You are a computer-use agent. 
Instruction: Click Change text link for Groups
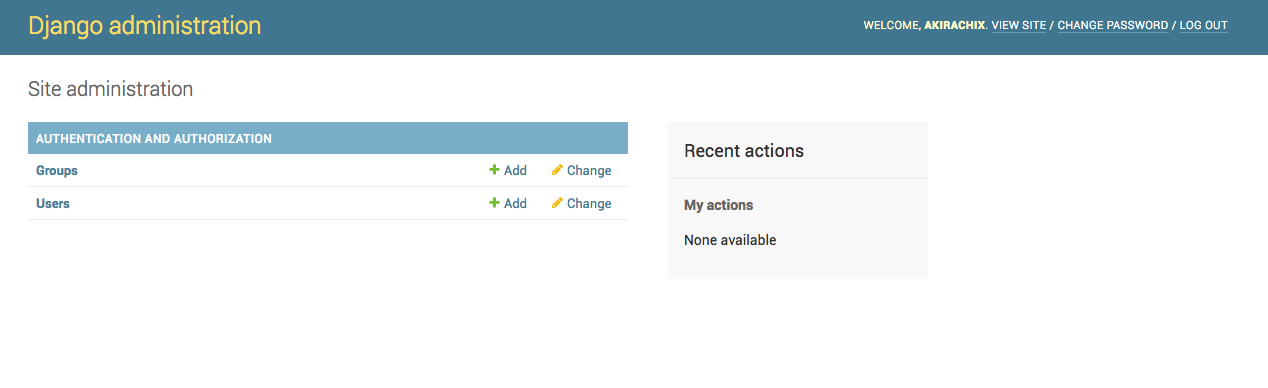[589, 171]
